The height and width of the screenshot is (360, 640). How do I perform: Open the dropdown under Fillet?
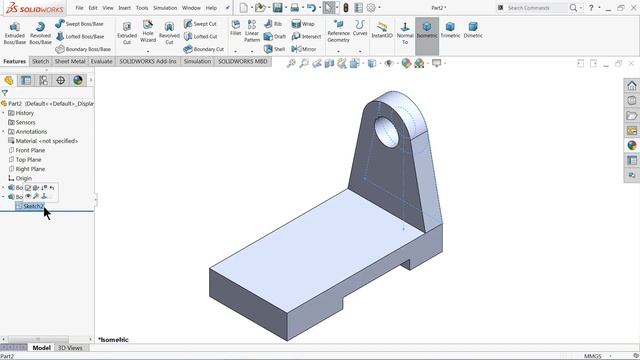(x=236, y=51)
